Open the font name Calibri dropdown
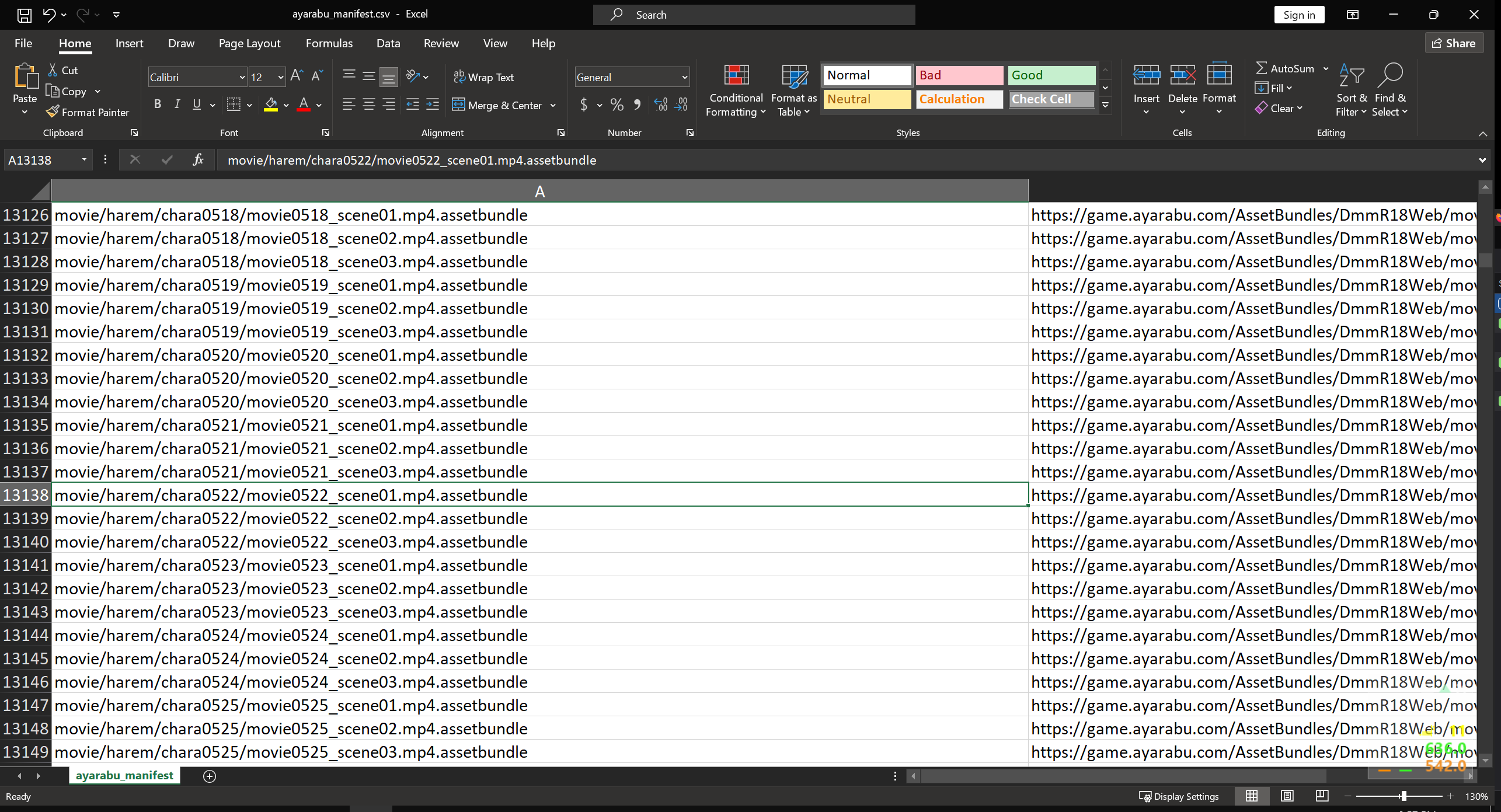 (242, 77)
